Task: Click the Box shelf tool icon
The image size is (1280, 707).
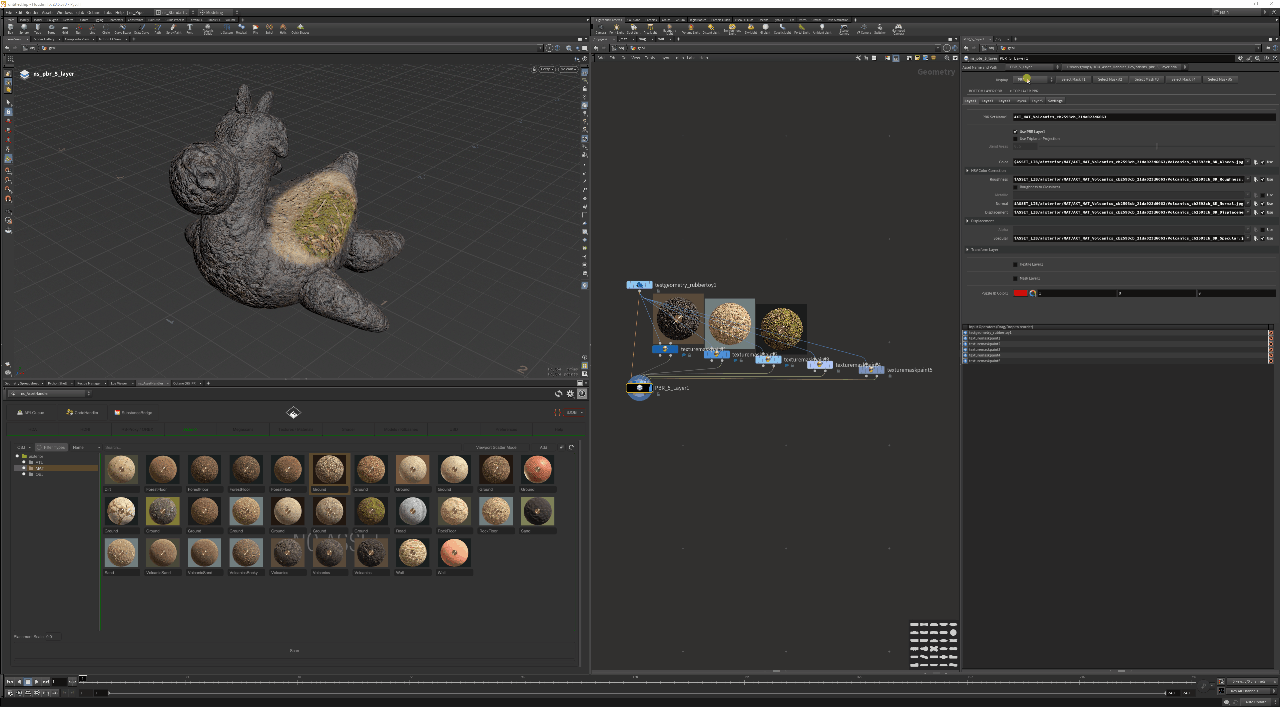Action: [x=10, y=29]
